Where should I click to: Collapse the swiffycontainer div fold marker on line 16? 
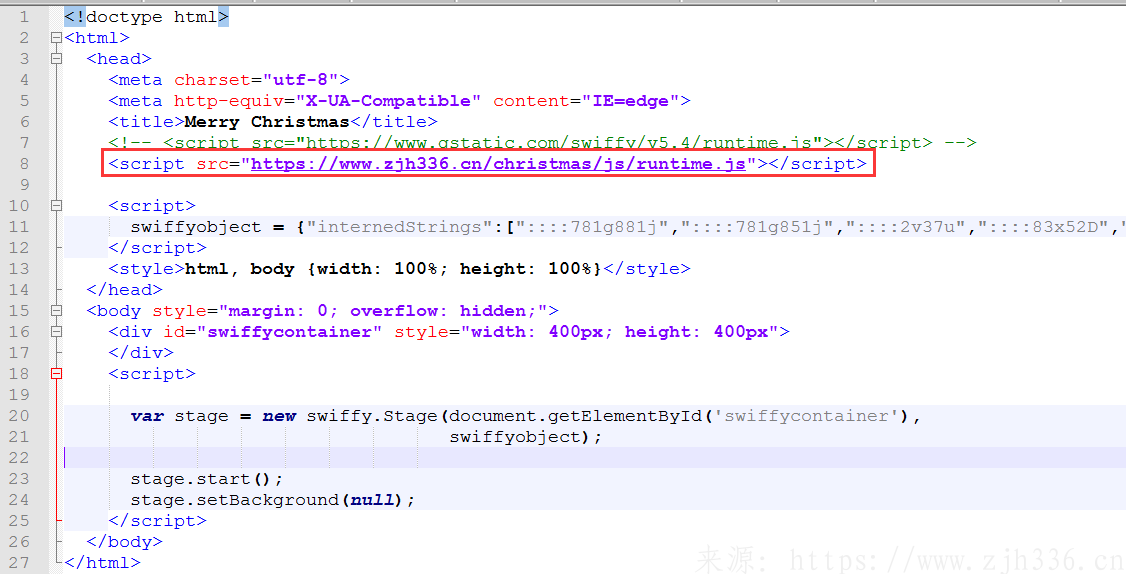(56, 331)
